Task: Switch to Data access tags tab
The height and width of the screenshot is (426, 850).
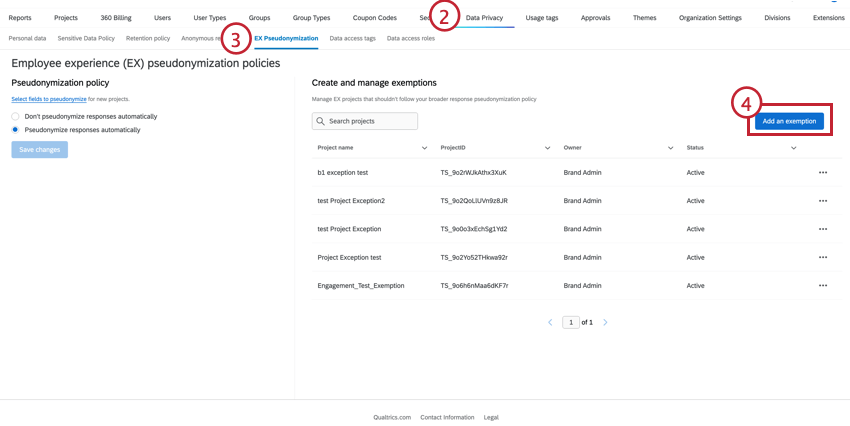Action: click(x=353, y=38)
